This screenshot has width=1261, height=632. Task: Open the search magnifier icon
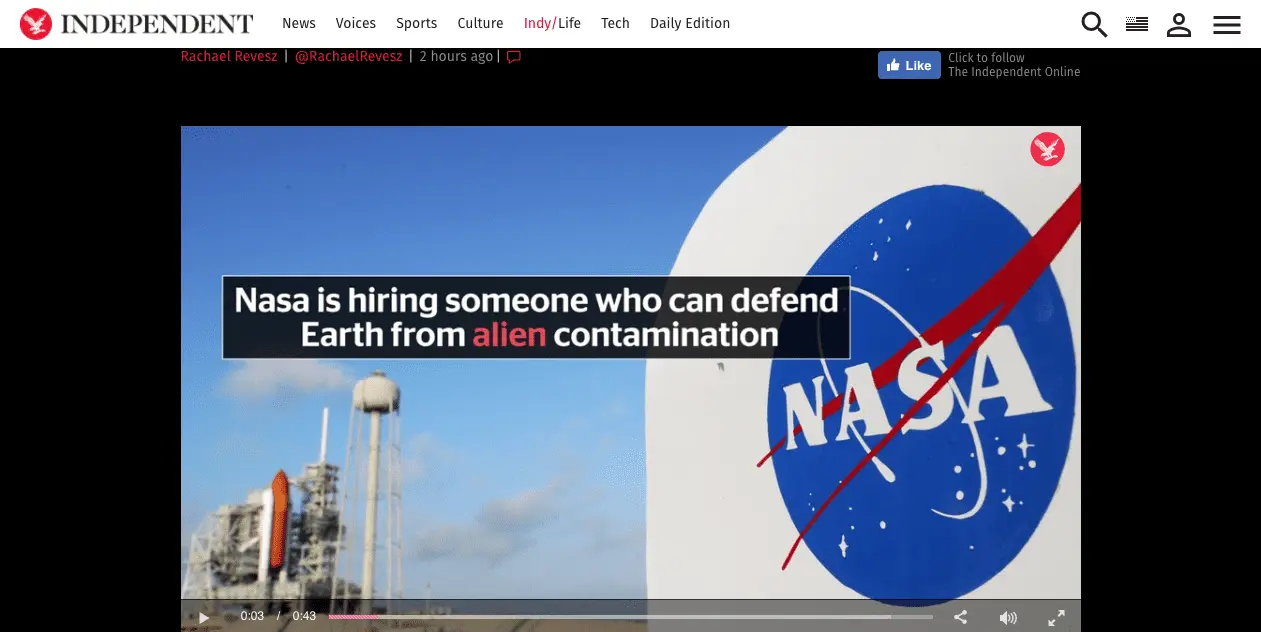point(1094,25)
